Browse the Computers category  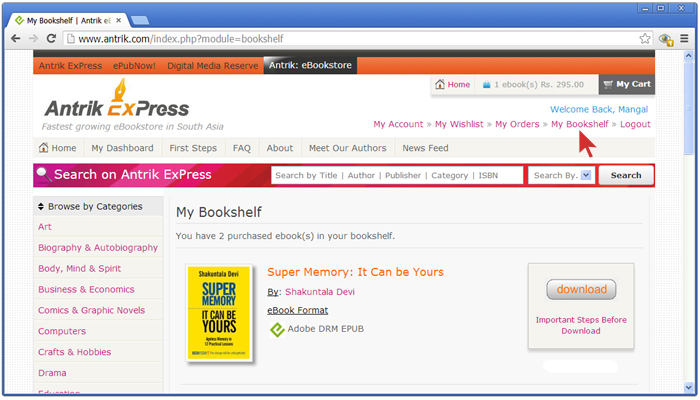pyautogui.click(x=62, y=331)
